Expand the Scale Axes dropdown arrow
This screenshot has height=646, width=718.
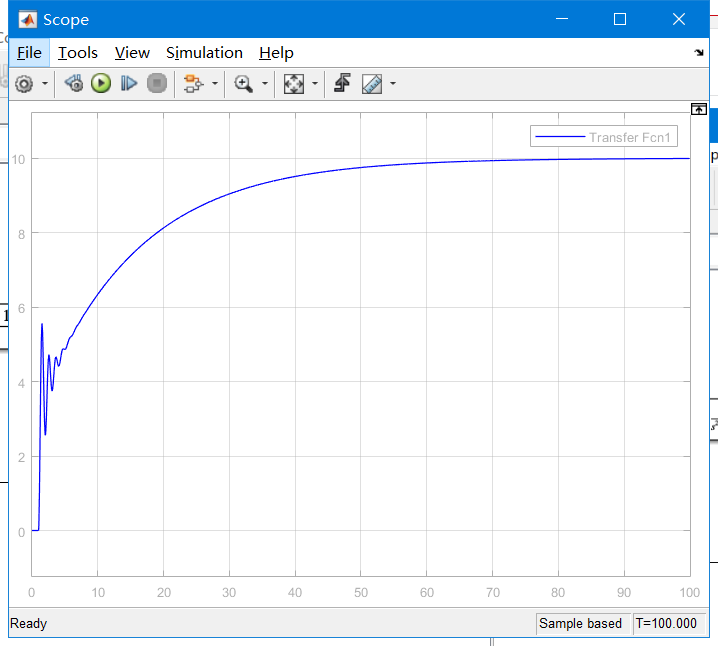[315, 84]
